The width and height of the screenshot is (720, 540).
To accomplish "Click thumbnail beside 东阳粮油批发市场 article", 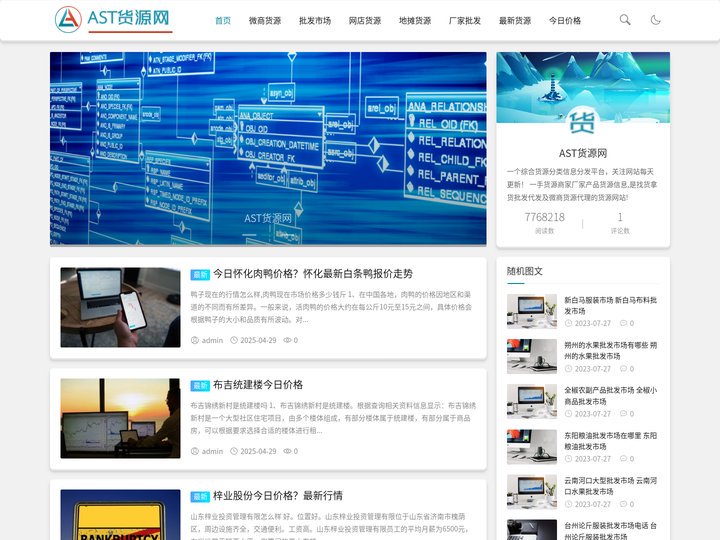I will coord(532,447).
